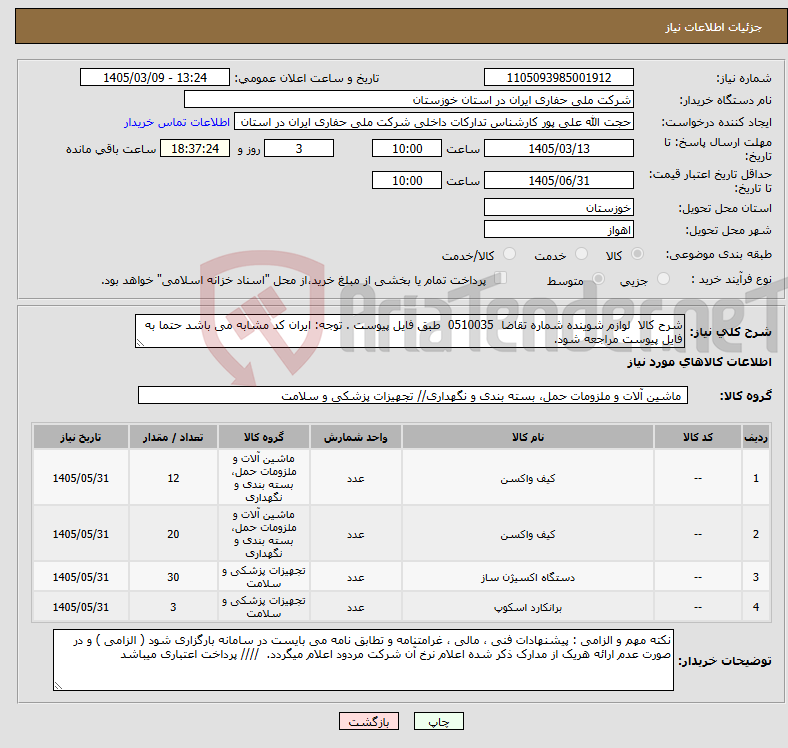Click the گروه کالا column header
The height and width of the screenshot is (748, 788).
[x=264, y=437]
